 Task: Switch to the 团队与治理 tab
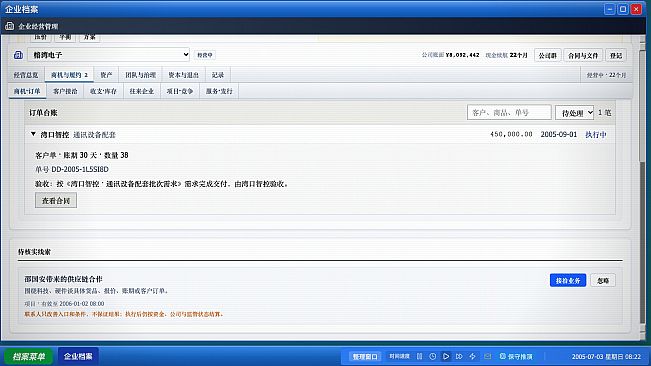(x=141, y=75)
